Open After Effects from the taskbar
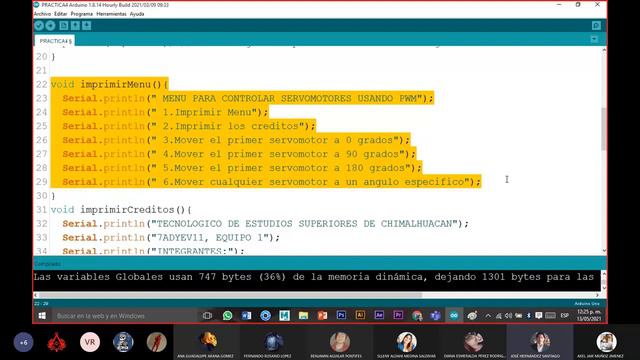 (379, 316)
